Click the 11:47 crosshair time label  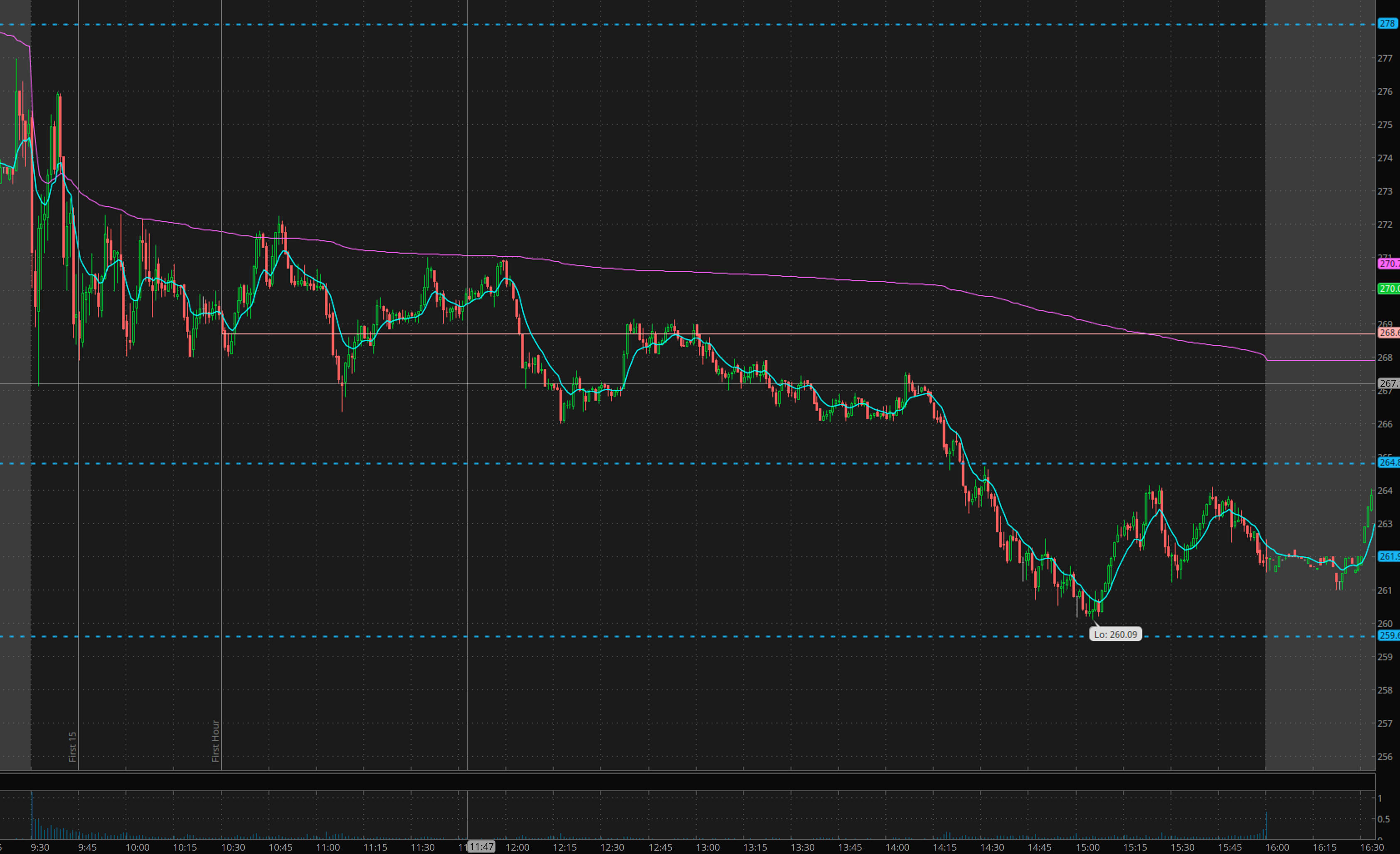coord(481,847)
